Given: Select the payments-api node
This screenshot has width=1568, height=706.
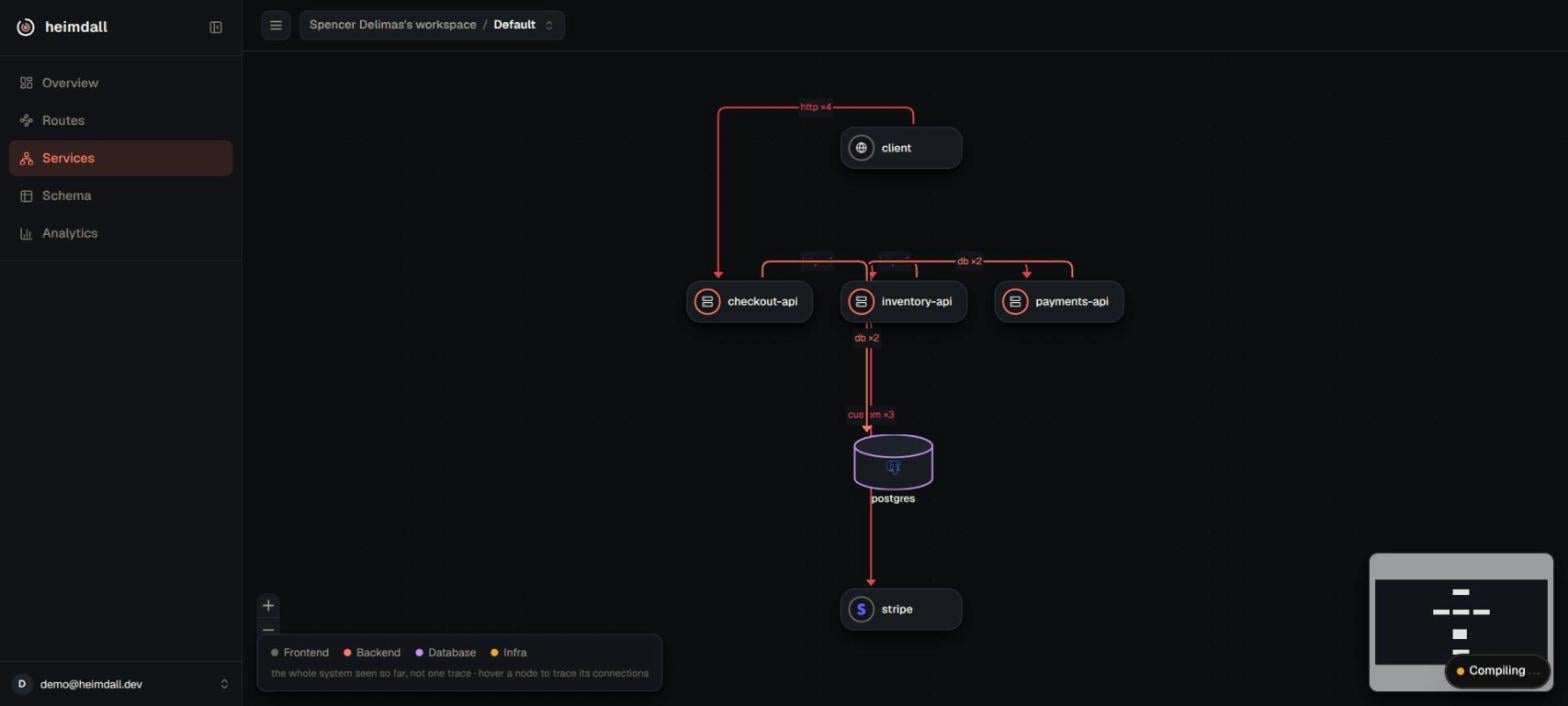Looking at the screenshot, I should click(x=1059, y=302).
